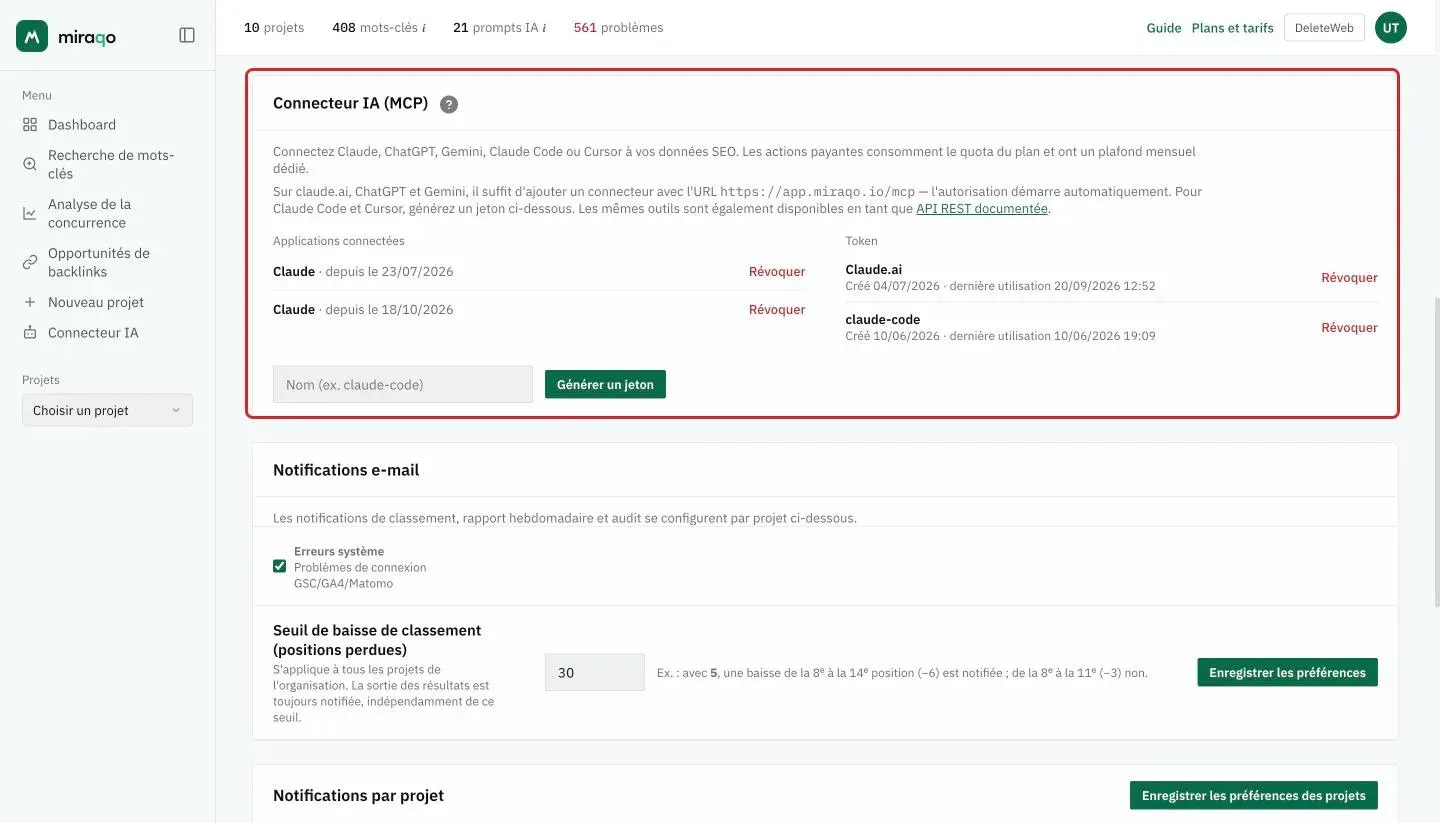
Task: Revoke the claude-code token
Action: (x=1349, y=327)
